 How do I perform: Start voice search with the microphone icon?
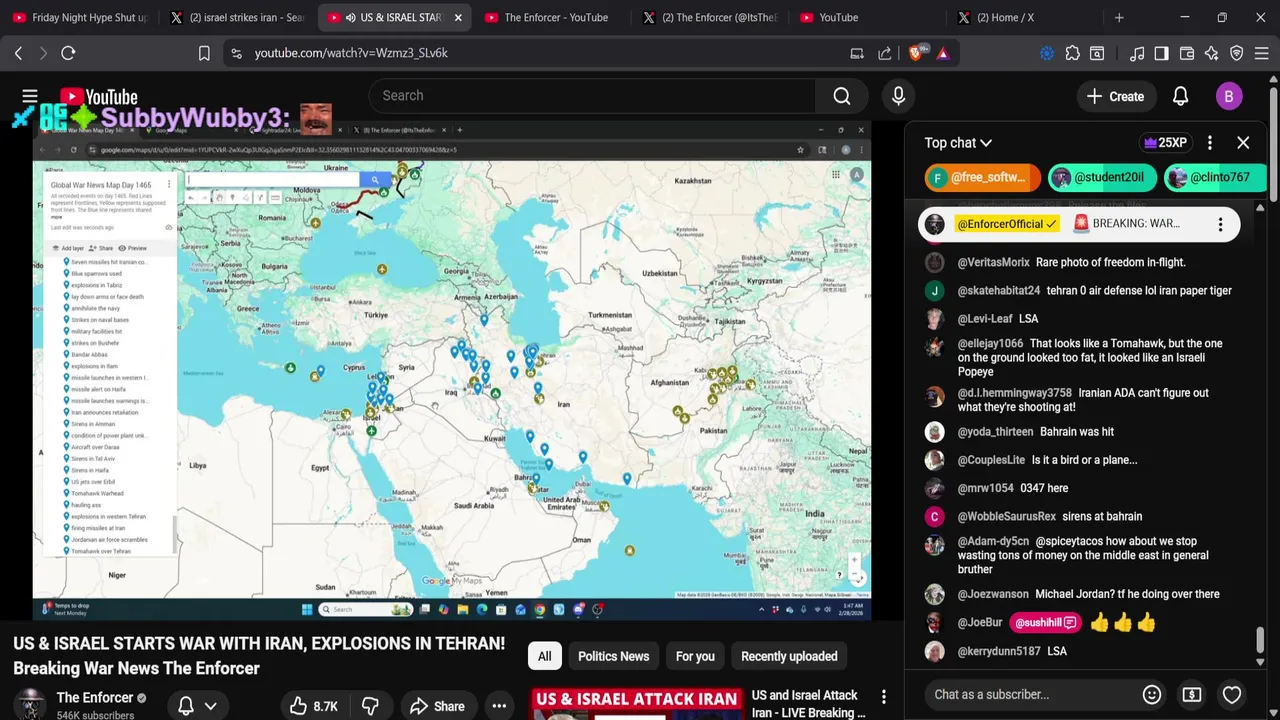(898, 96)
